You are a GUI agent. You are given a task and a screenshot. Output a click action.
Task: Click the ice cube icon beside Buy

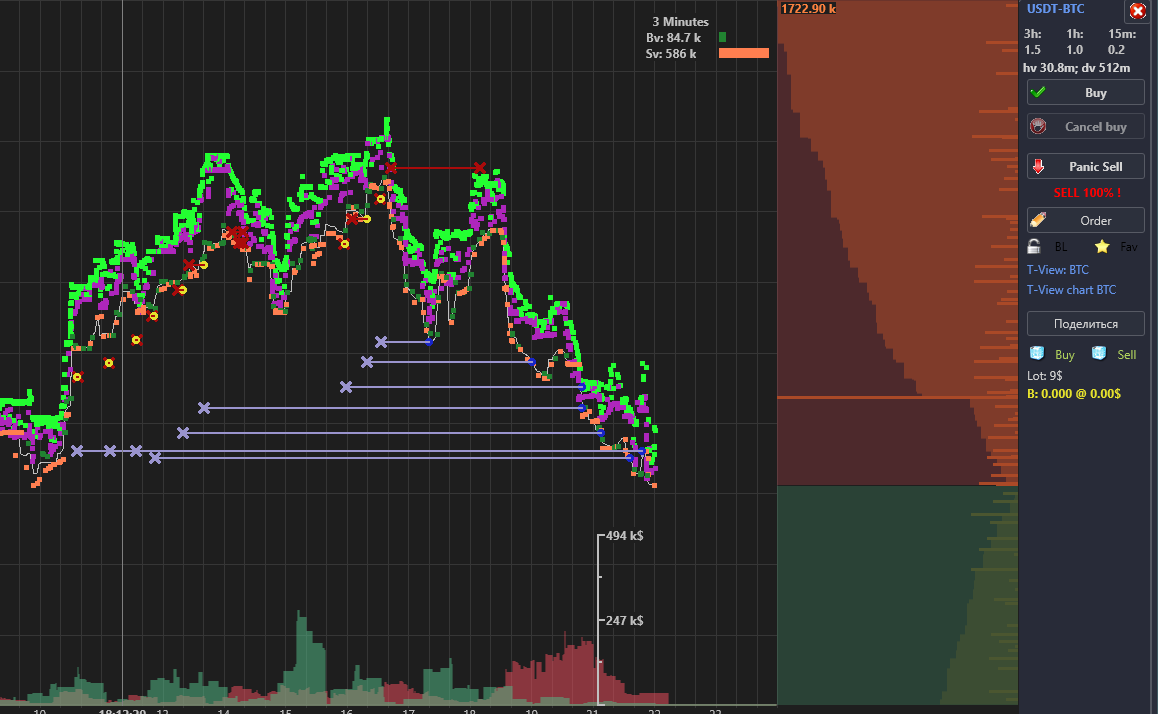(x=1037, y=354)
